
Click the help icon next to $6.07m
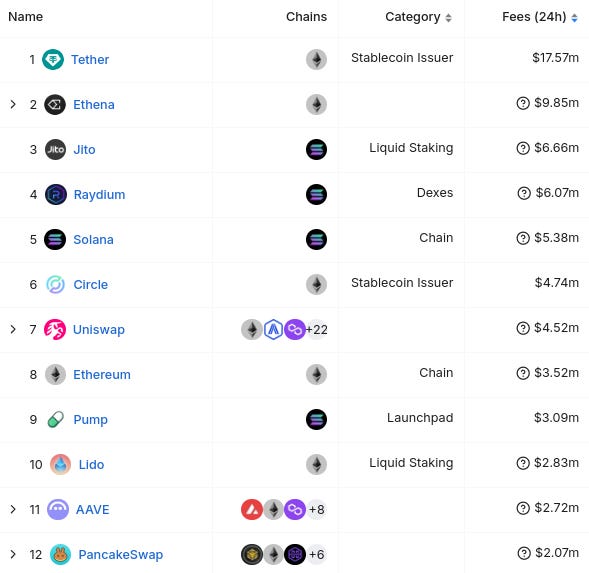click(x=524, y=193)
